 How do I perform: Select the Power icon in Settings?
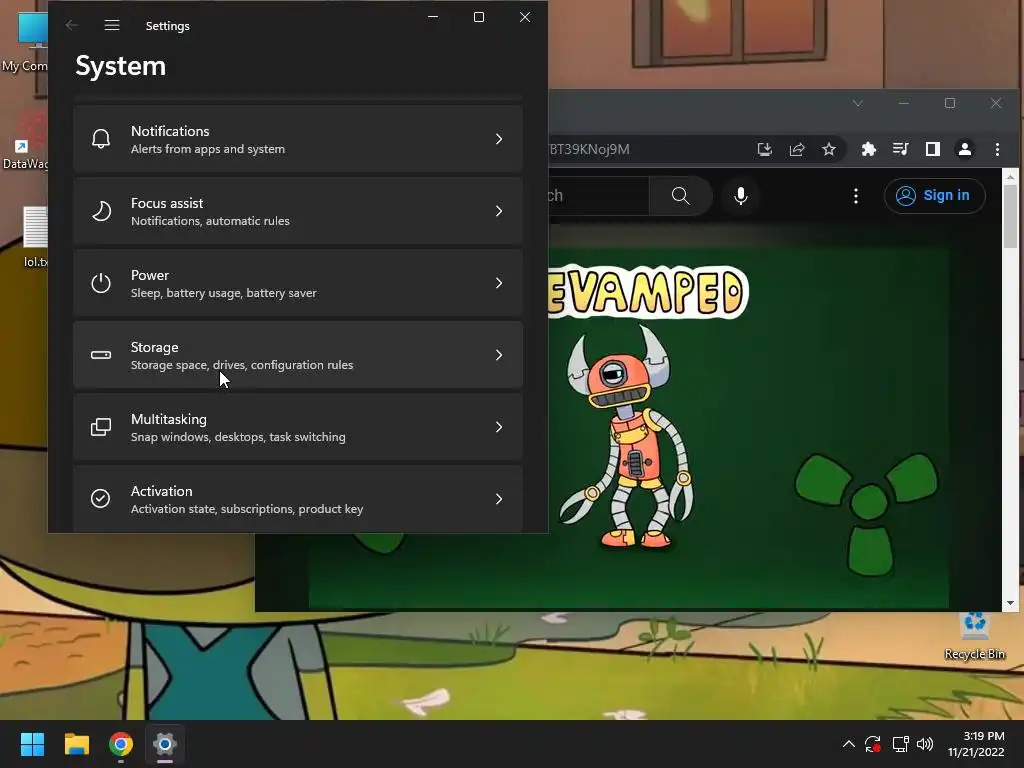point(101,283)
